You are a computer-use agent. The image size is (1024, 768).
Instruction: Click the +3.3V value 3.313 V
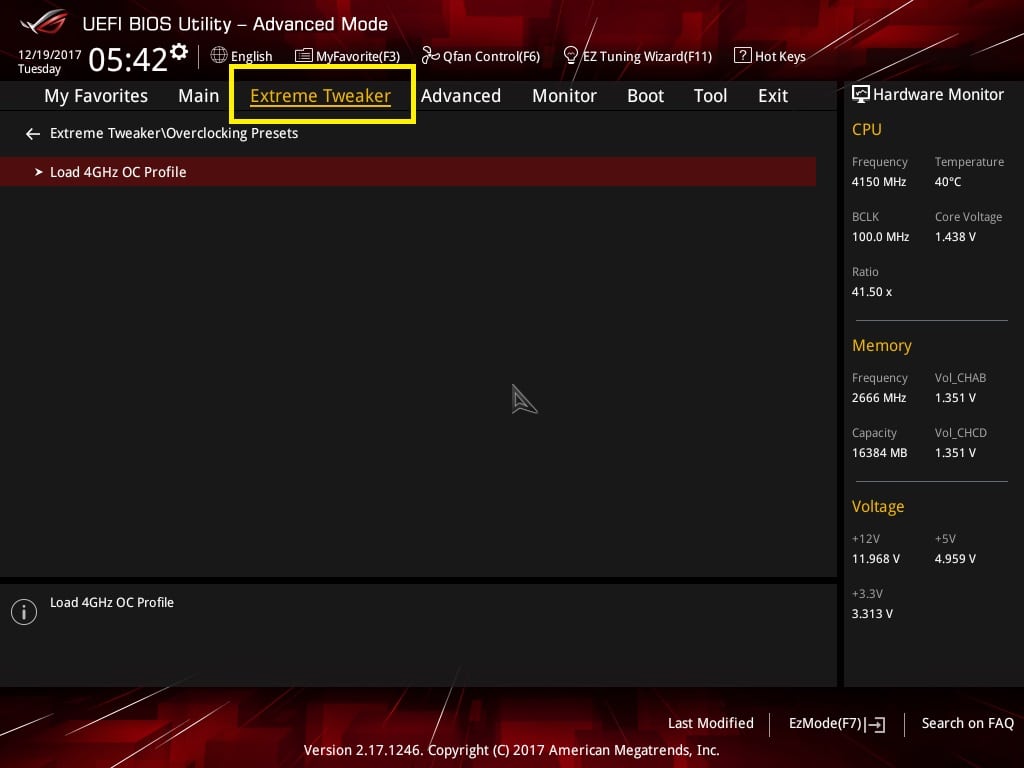click(x=872, y=614)
